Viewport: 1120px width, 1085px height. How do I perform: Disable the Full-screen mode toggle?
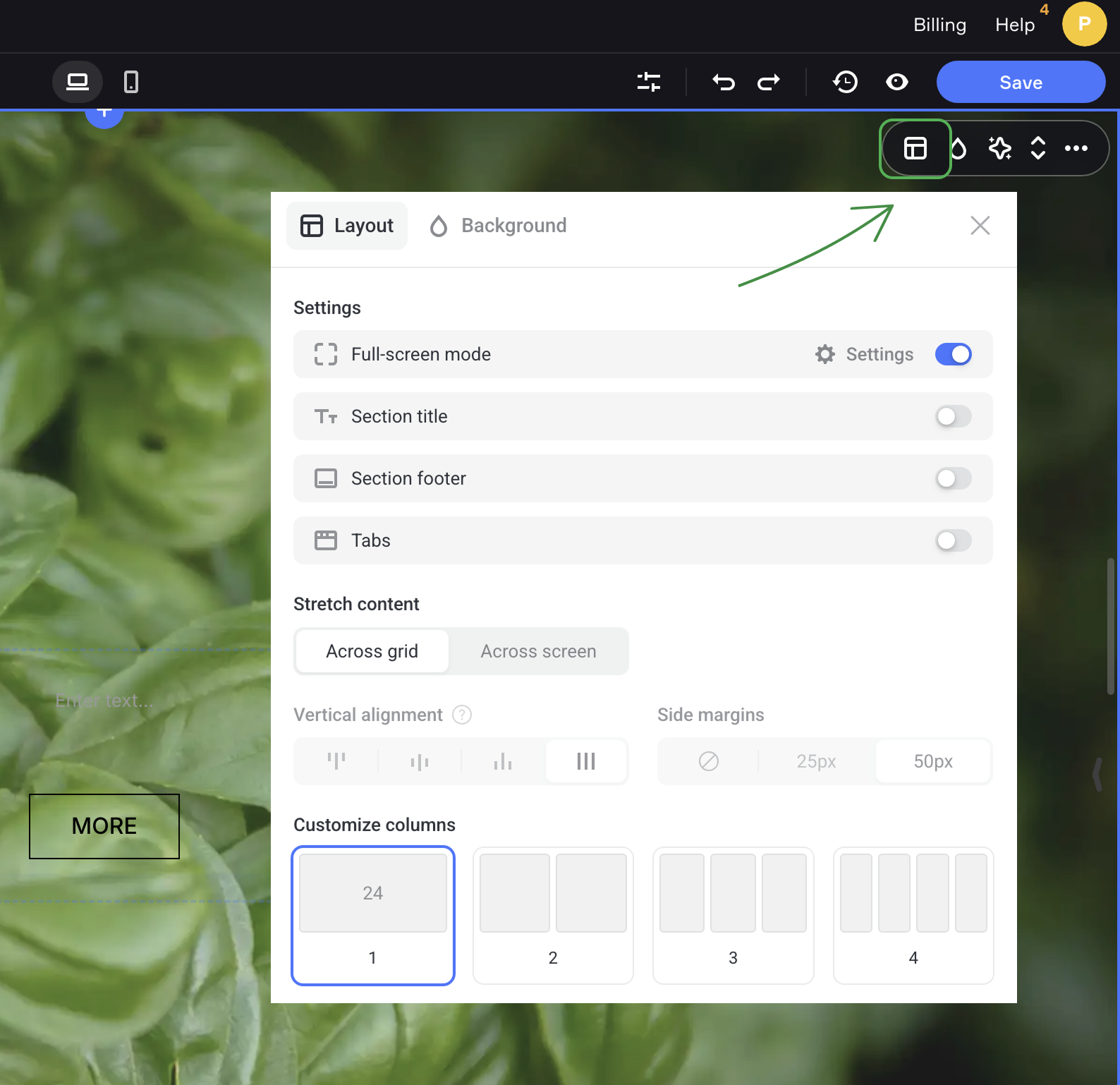[953, 354]
